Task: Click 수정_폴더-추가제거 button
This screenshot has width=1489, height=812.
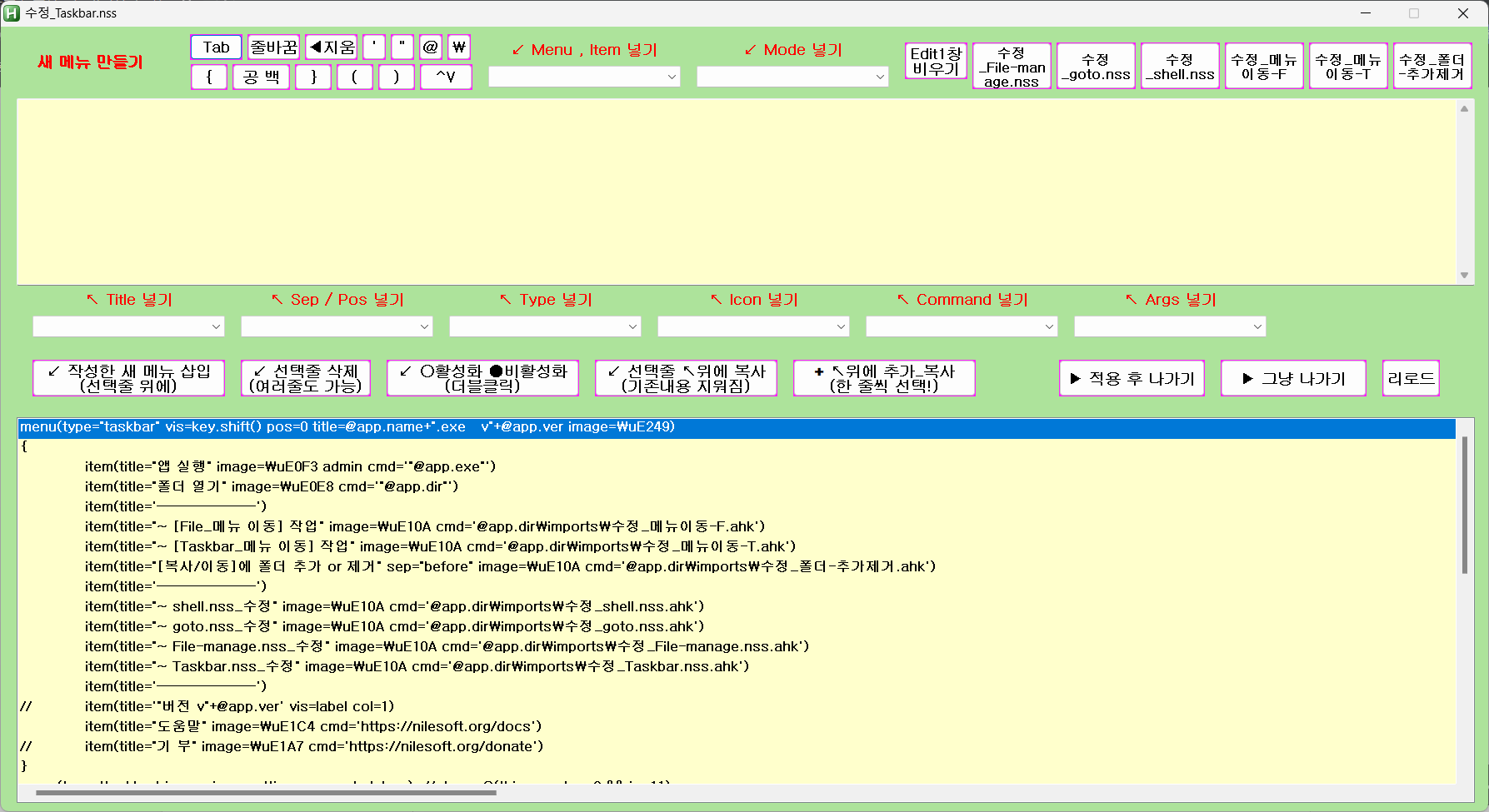Action: click(1432, 67)
